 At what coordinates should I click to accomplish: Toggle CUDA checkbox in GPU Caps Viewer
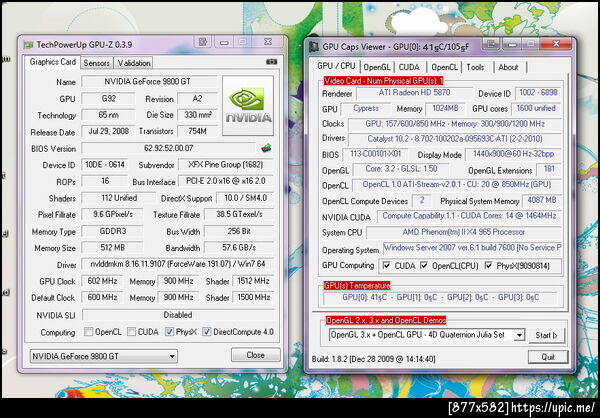(x=386, y=265)
